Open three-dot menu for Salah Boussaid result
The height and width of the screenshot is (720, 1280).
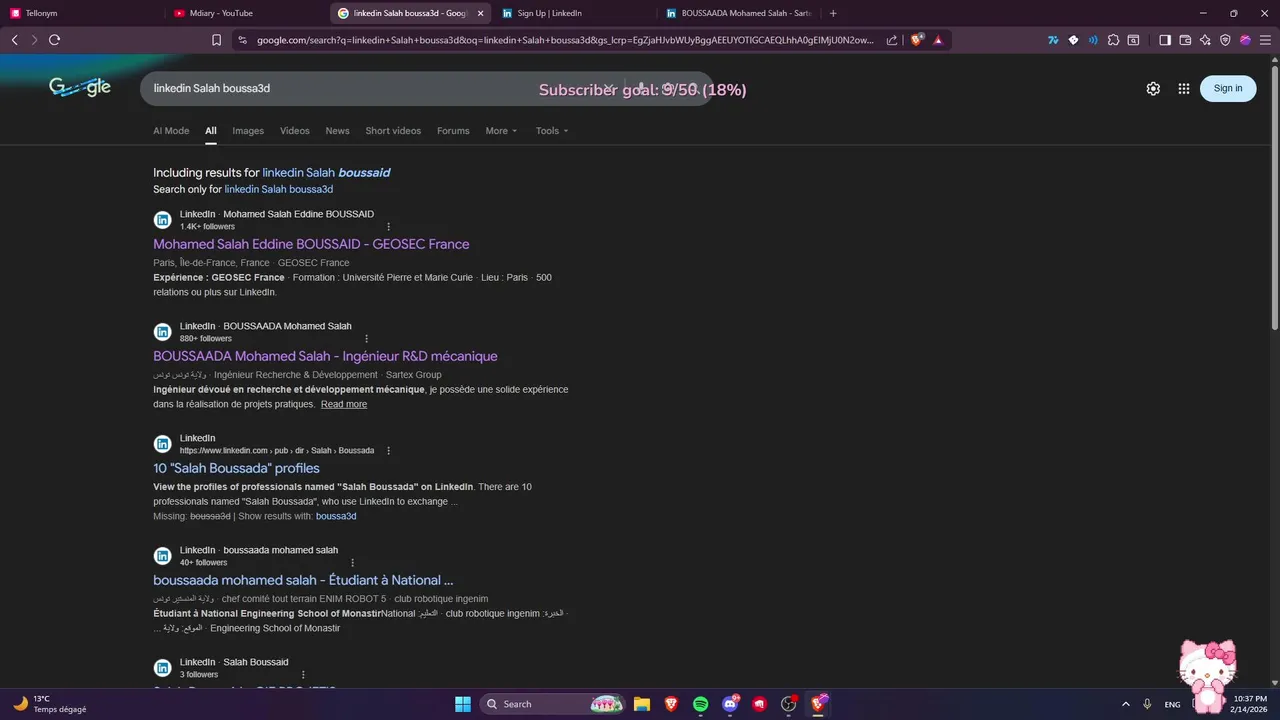pos(303,674)
